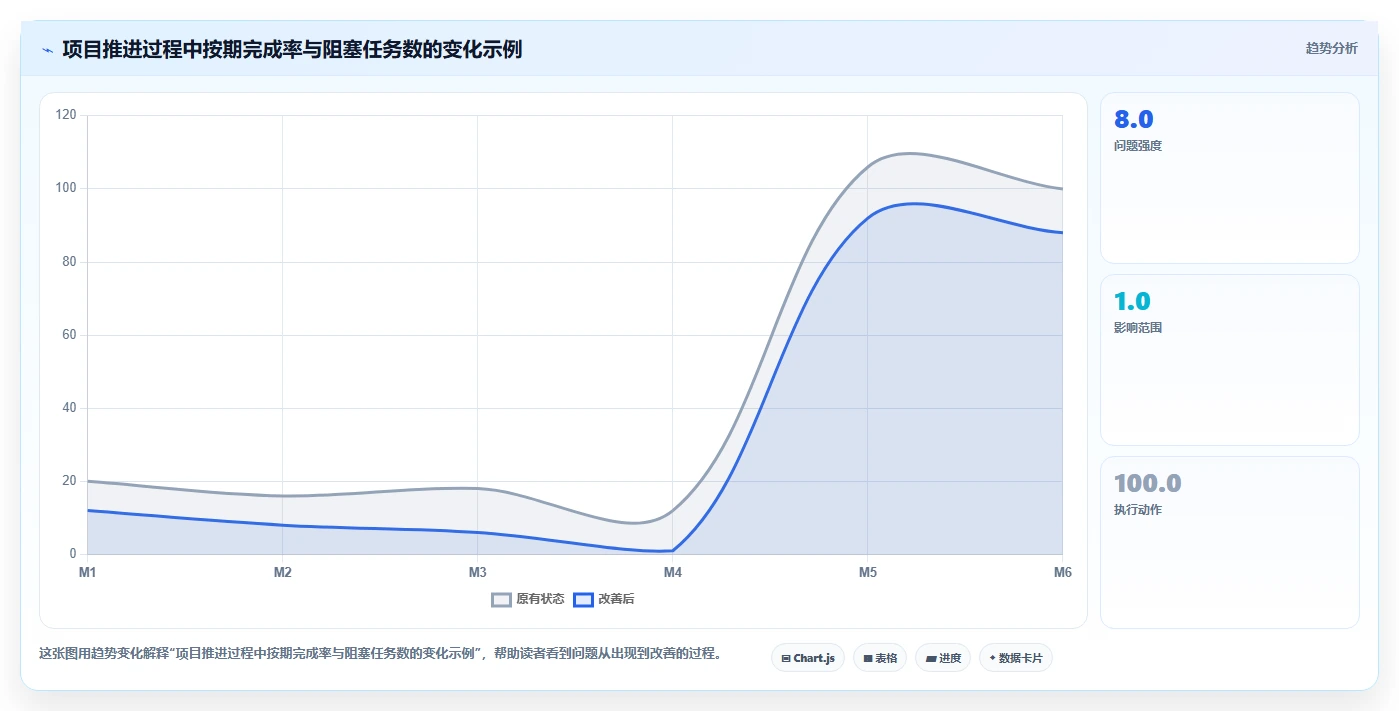Click the M5 axis label
Image resolution: width=1399 pixels, height=711 pixels.
868,573
